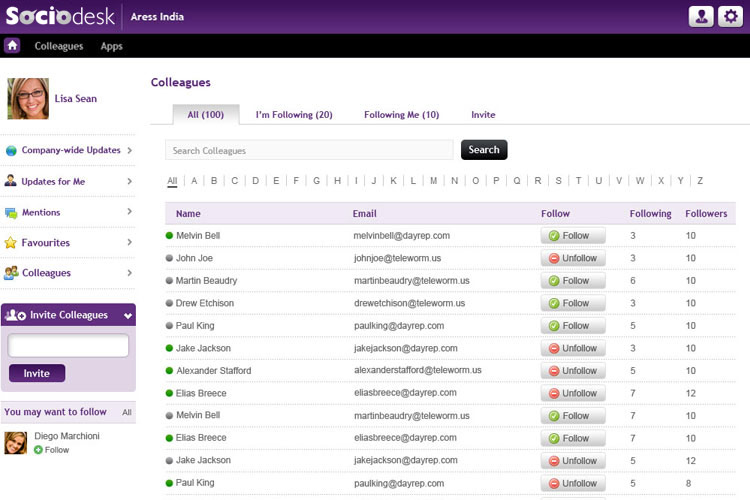Click the purple Invite button
This screenshot has height=500, width=750.
pos(37,373)
